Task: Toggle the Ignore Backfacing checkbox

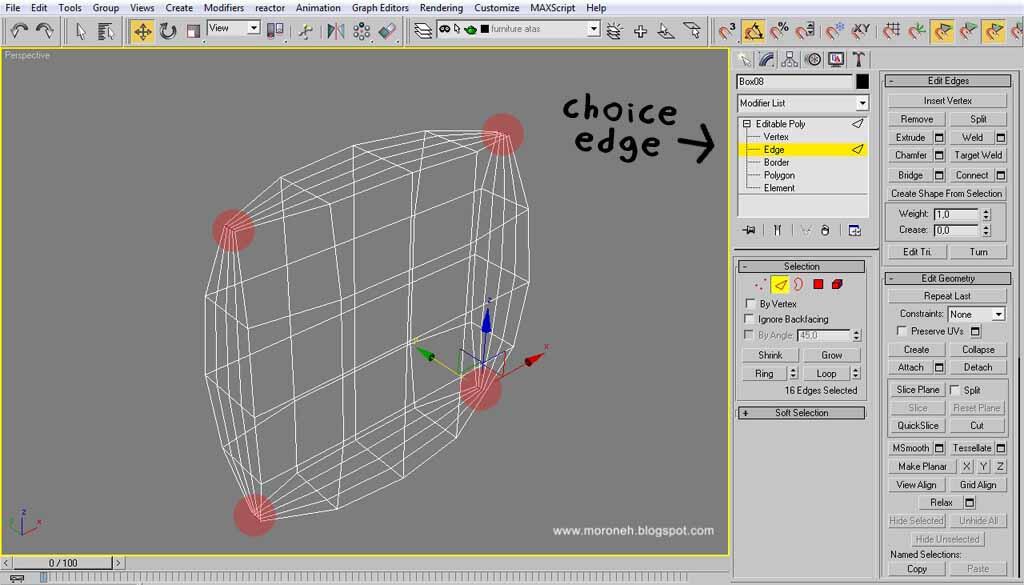Action: (751, 319)
